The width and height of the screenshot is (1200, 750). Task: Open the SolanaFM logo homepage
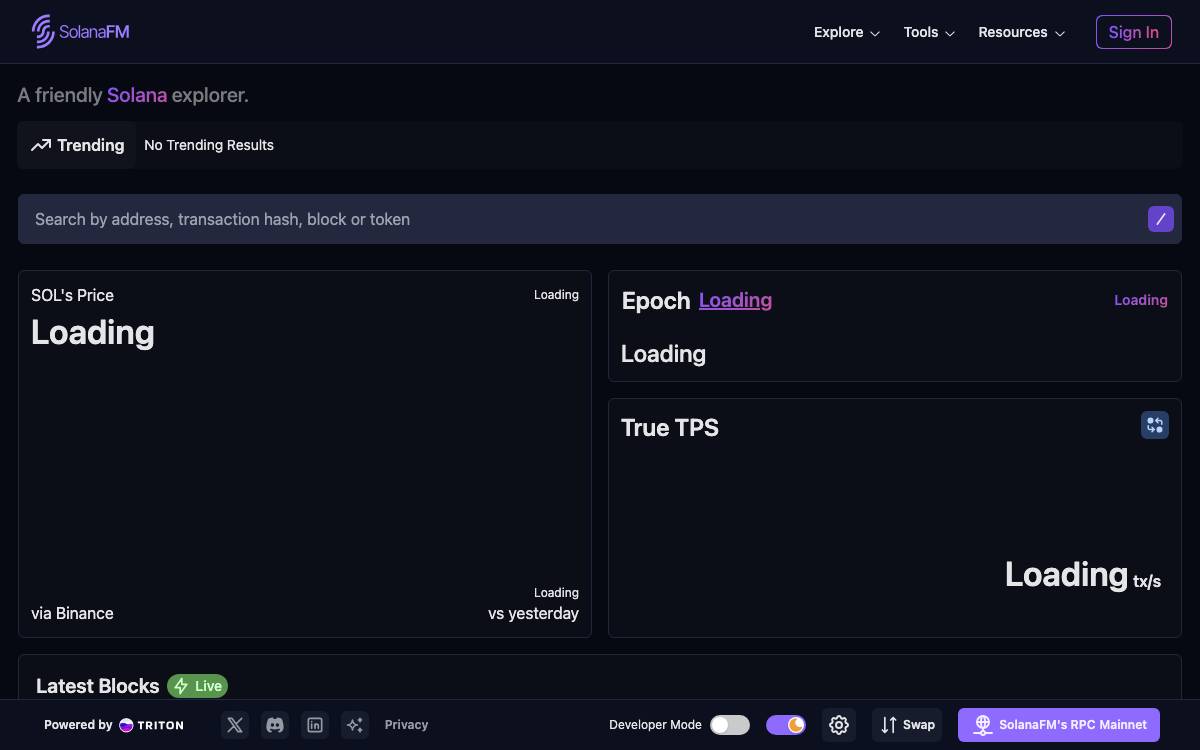(x=80, y=32)
